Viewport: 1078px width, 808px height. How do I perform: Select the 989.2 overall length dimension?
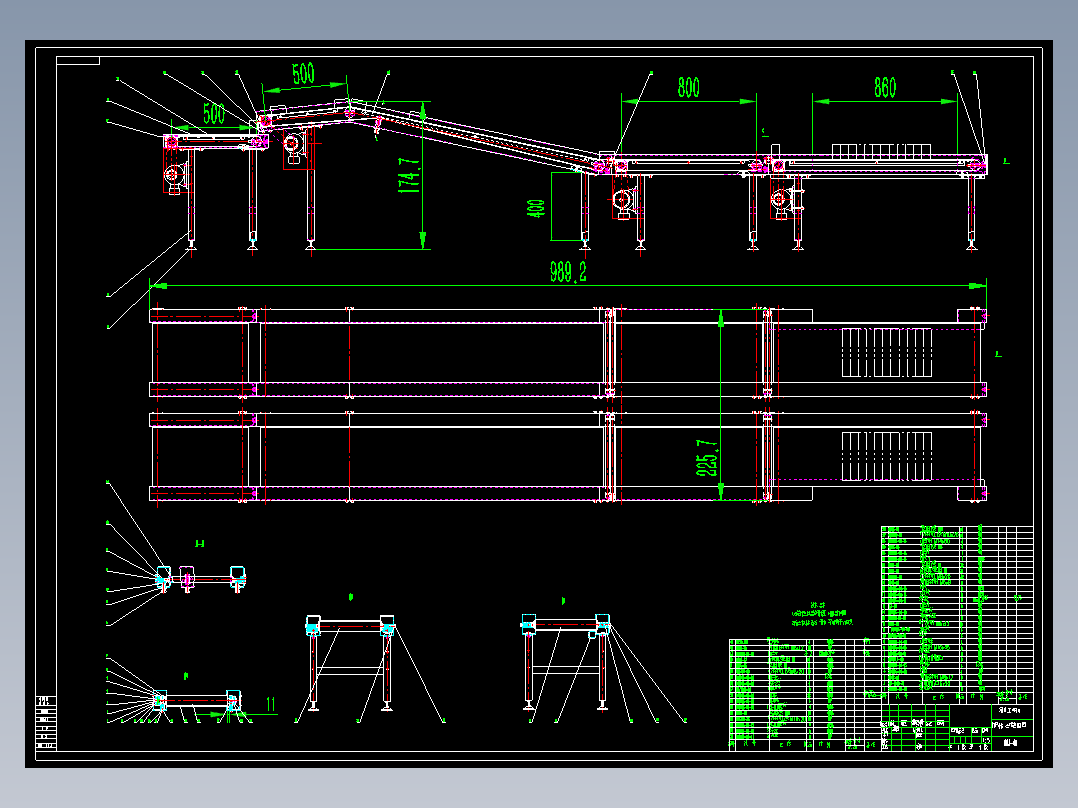point(569,272)
